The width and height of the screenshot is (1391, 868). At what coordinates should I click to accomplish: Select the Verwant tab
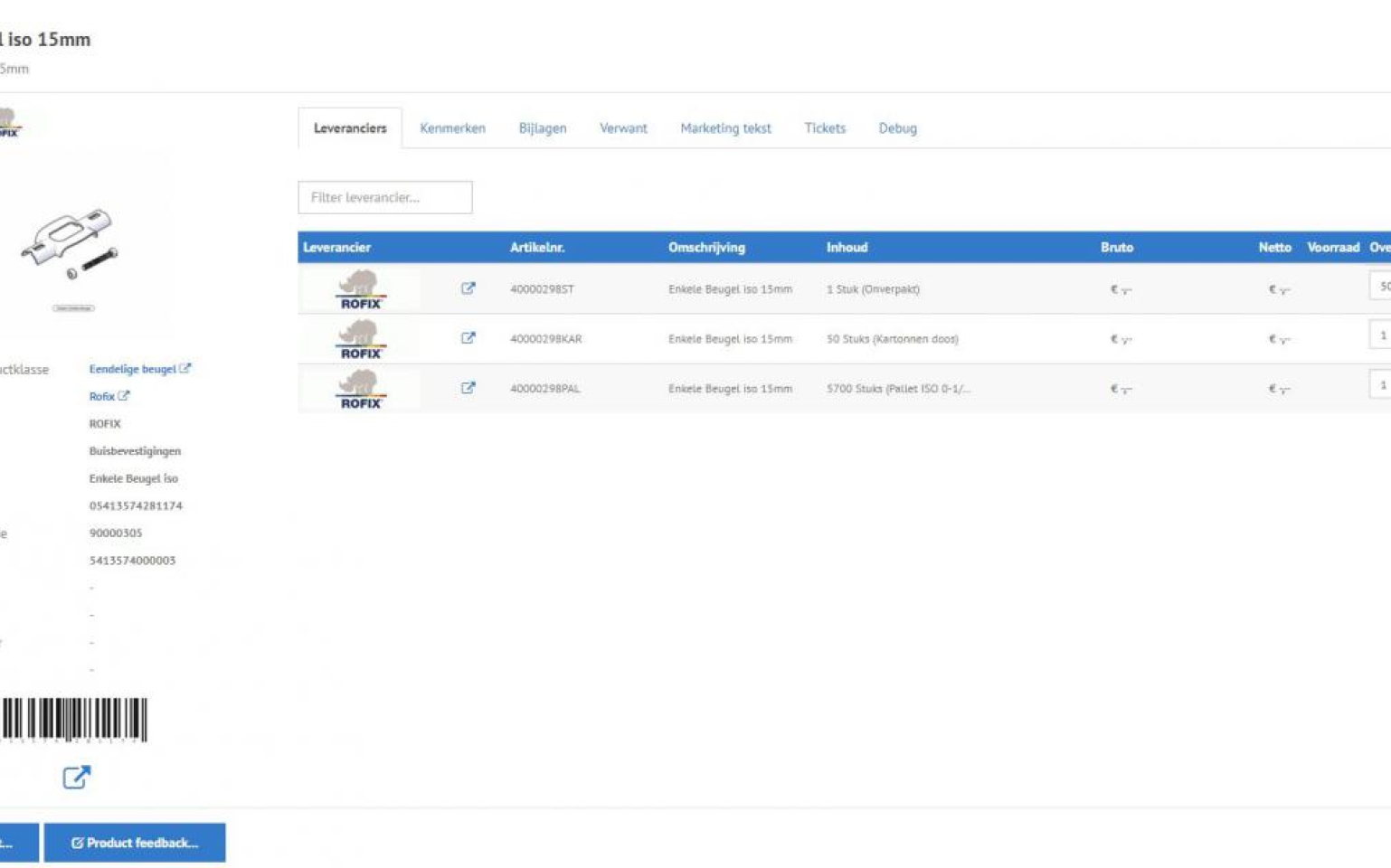623,128
